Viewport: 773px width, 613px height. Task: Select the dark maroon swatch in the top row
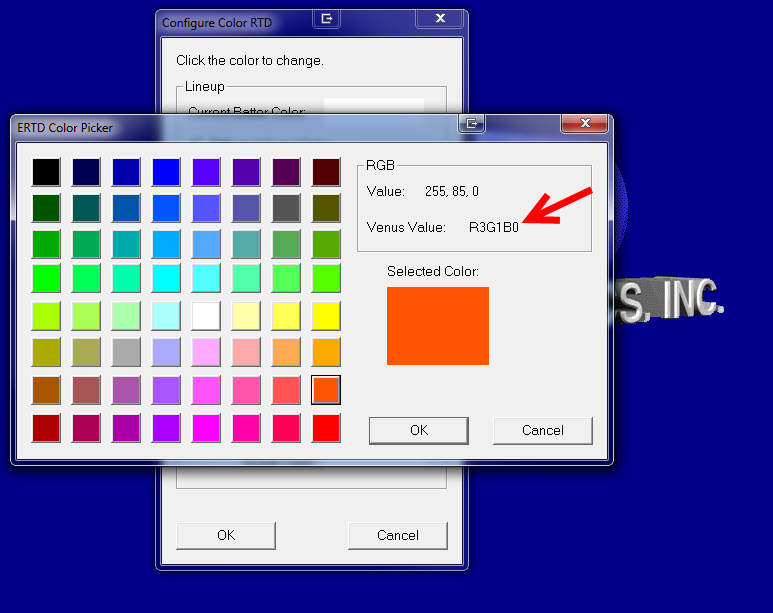pos(326,171)
